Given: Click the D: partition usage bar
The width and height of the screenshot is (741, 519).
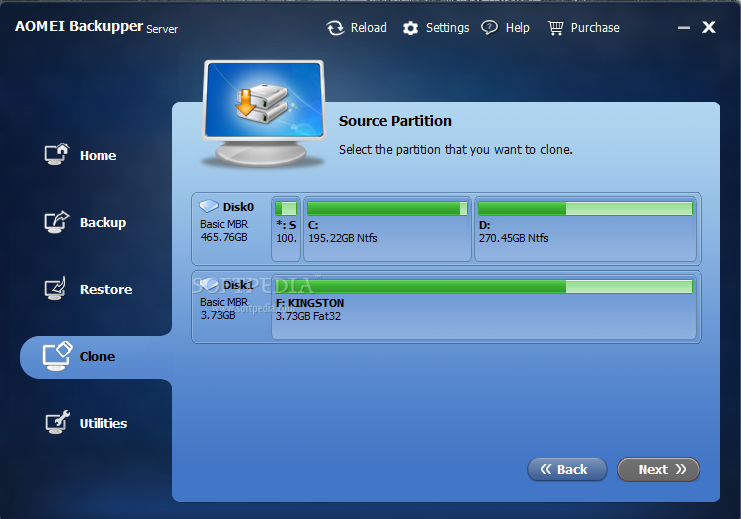Looking at the screenshot, I should [x=585, y=208].
